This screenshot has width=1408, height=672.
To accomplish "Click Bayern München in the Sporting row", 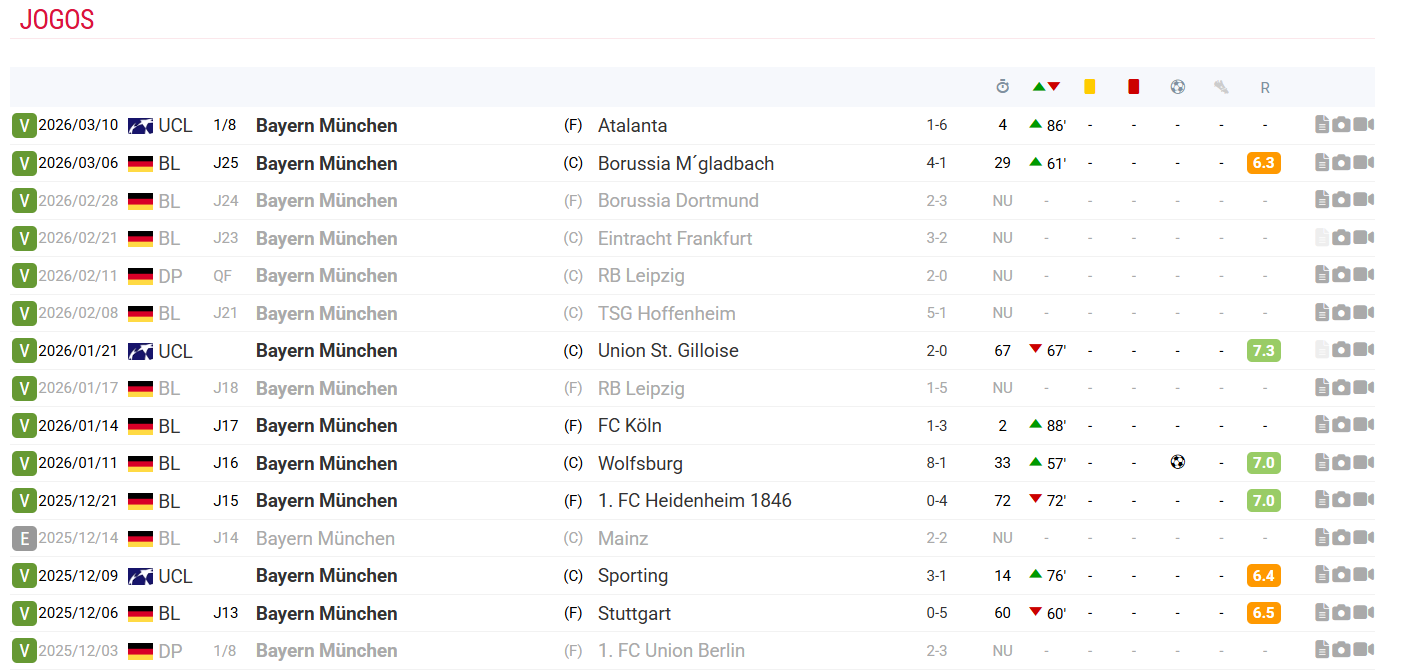I will pos(326,576).
